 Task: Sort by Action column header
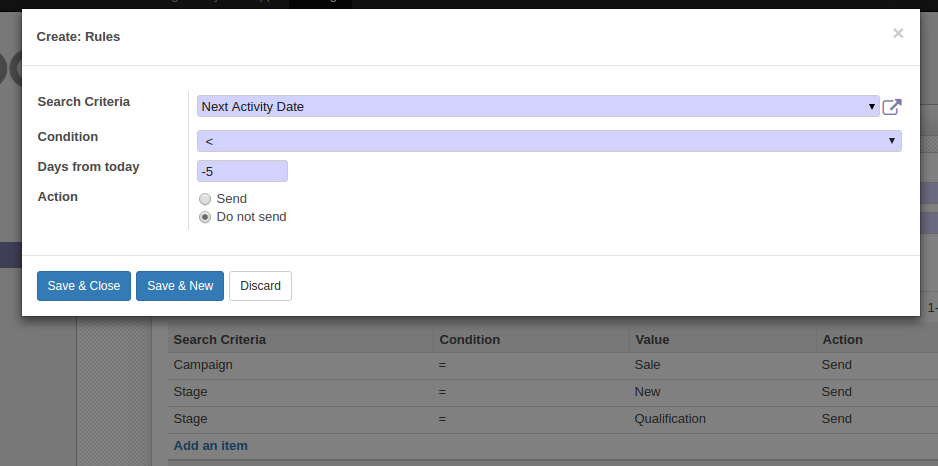[842, 340]
